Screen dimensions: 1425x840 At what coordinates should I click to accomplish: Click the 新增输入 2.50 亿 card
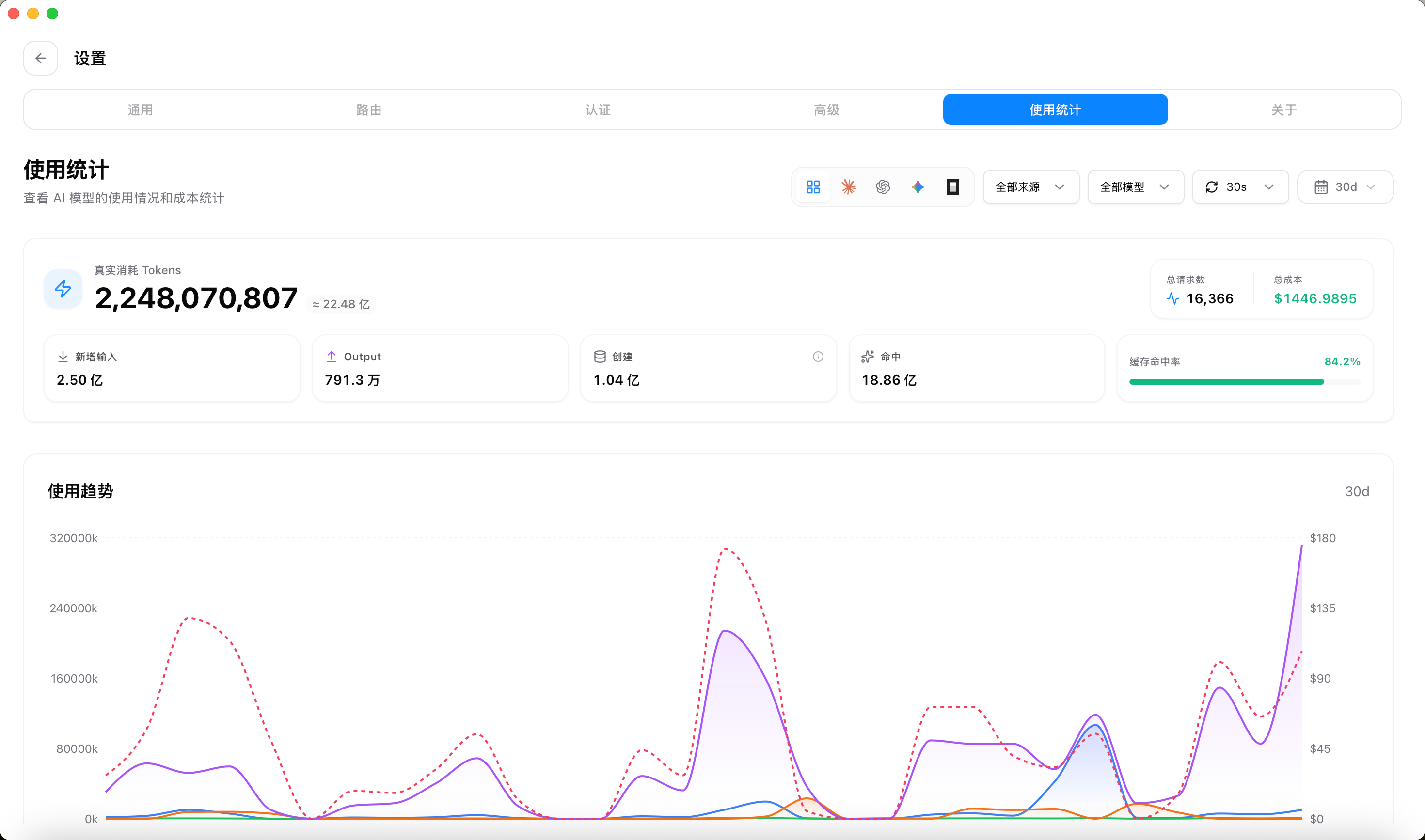172,368
